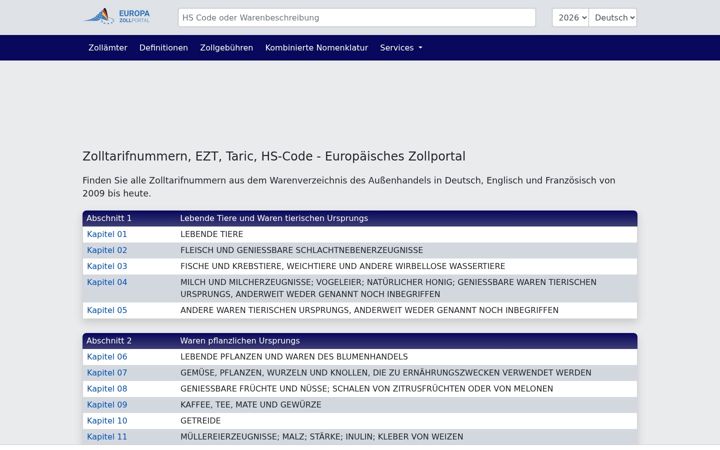Click the Waren pflanzlichen Ursprungs heading
This screenshot has height=450, width=720.
coord(240,341)
